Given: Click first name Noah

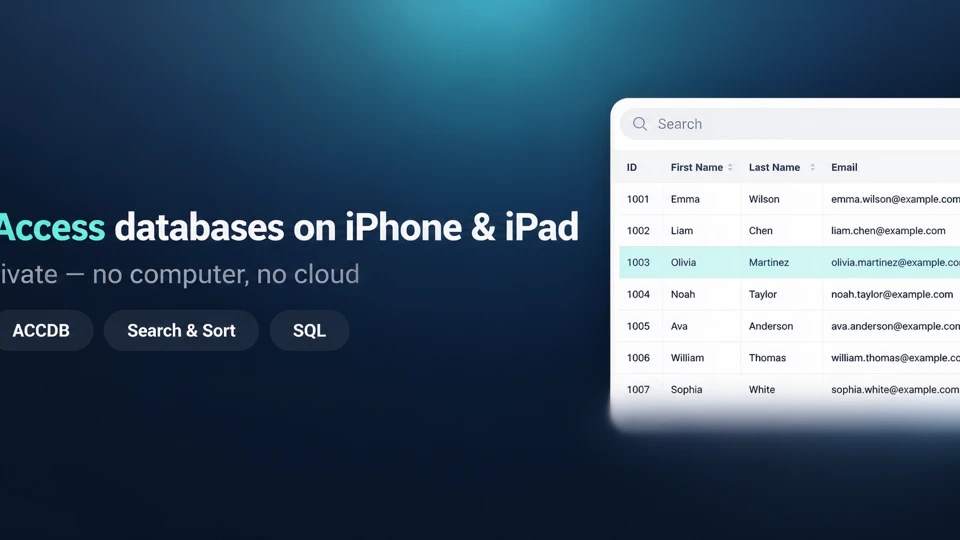Looking at the screenshot, I should [683, 294].
